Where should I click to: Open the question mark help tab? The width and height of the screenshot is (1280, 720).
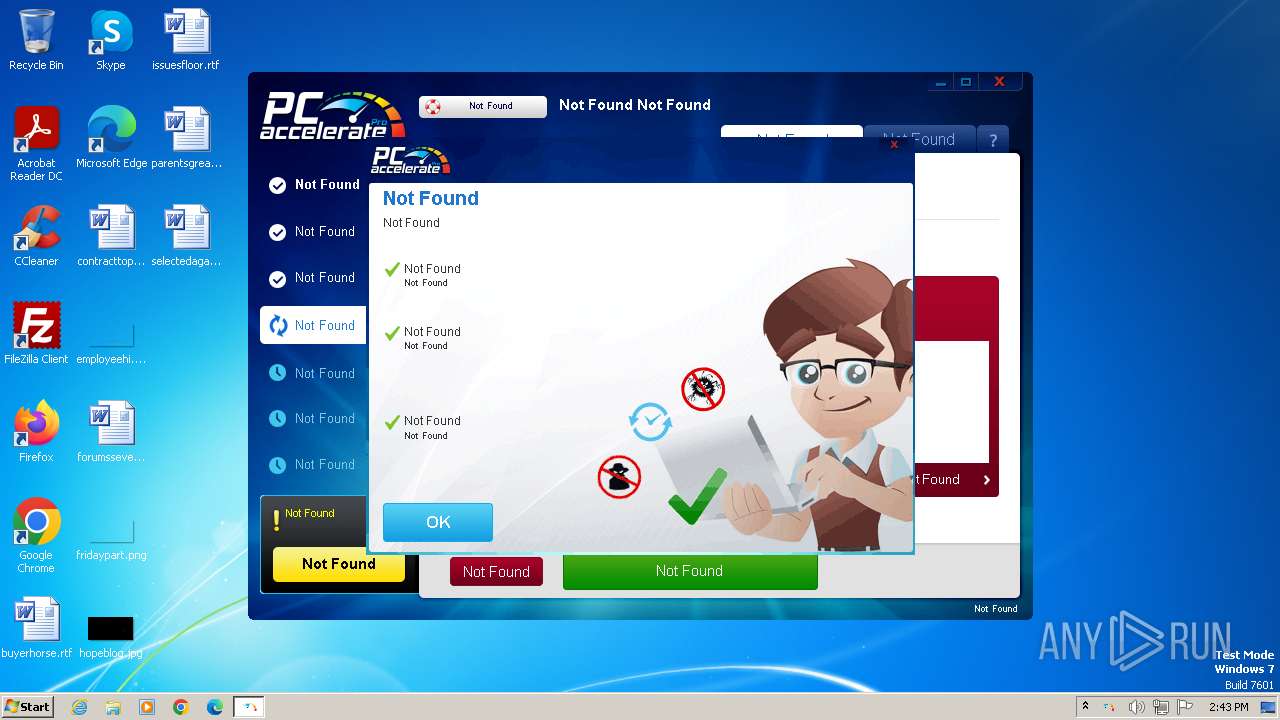pyautogui.click(x=993, y=140)
